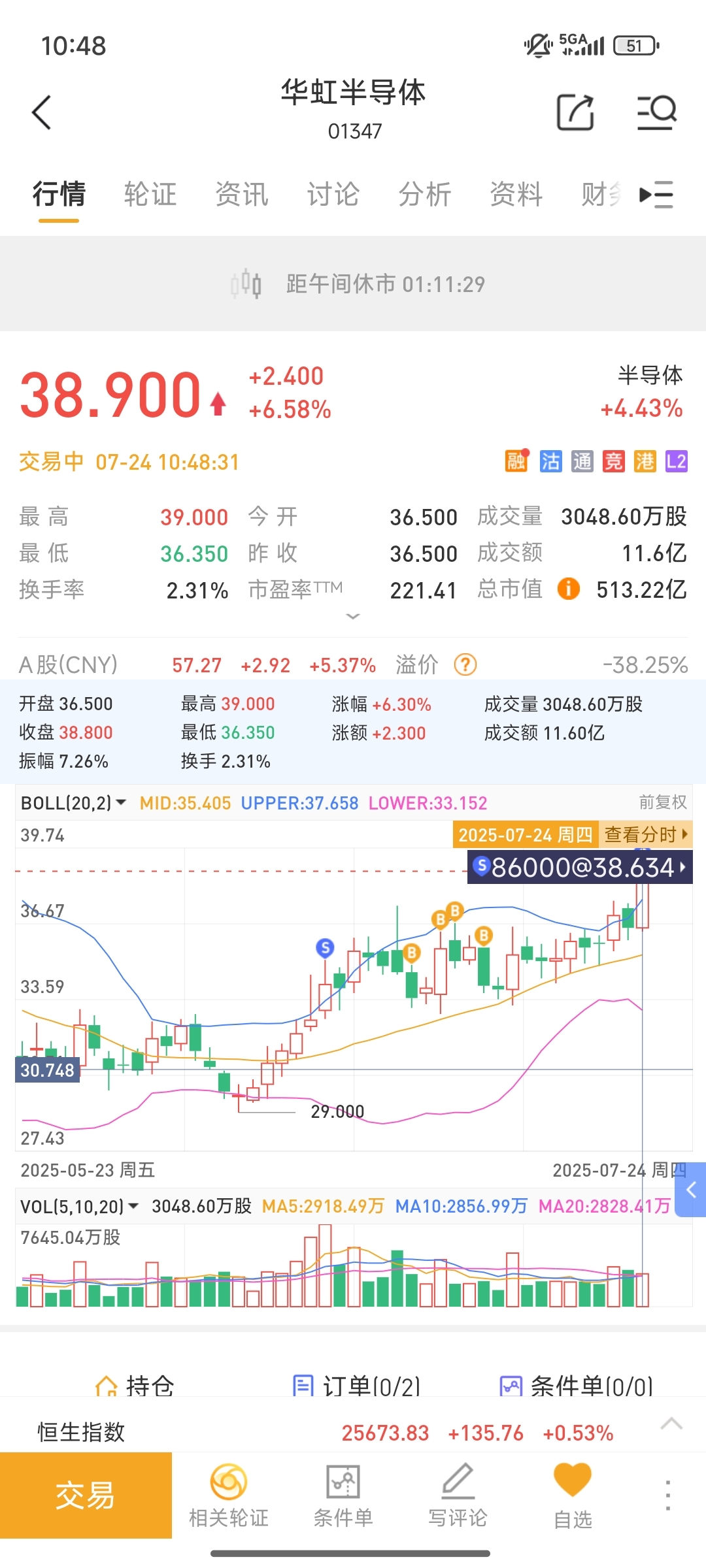Tap the MA5:2918.49万 volume average
This screenshot has height=1568, width=706.
pos(323,1206)
